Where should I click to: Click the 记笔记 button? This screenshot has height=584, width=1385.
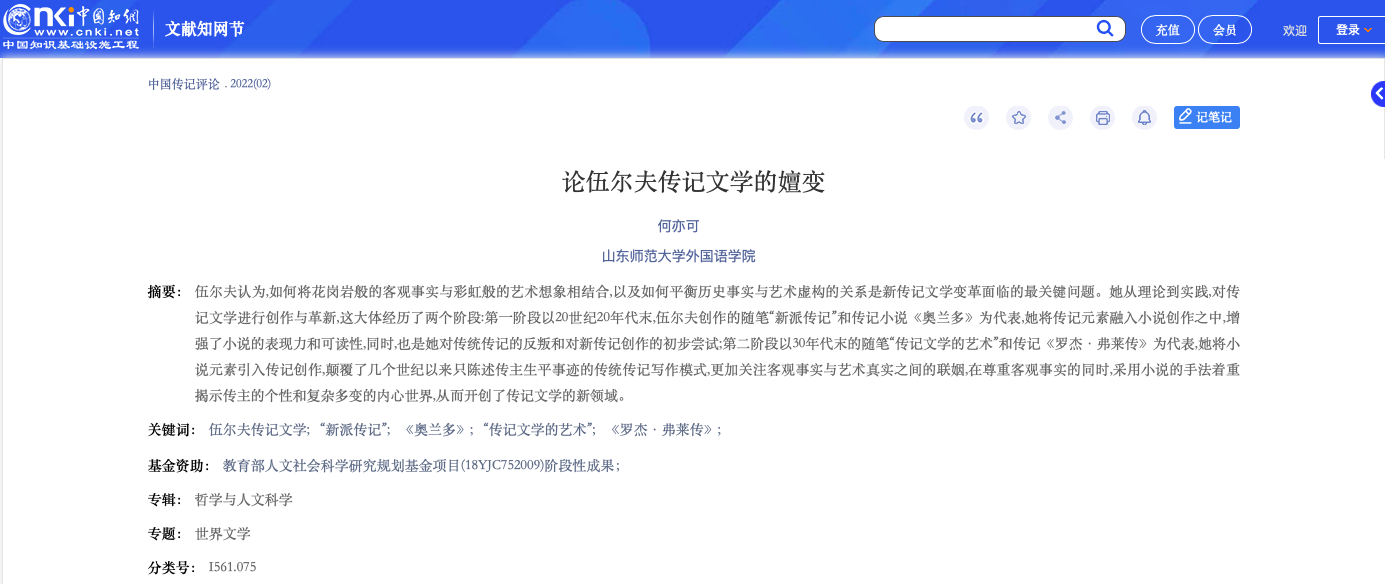1206,118
